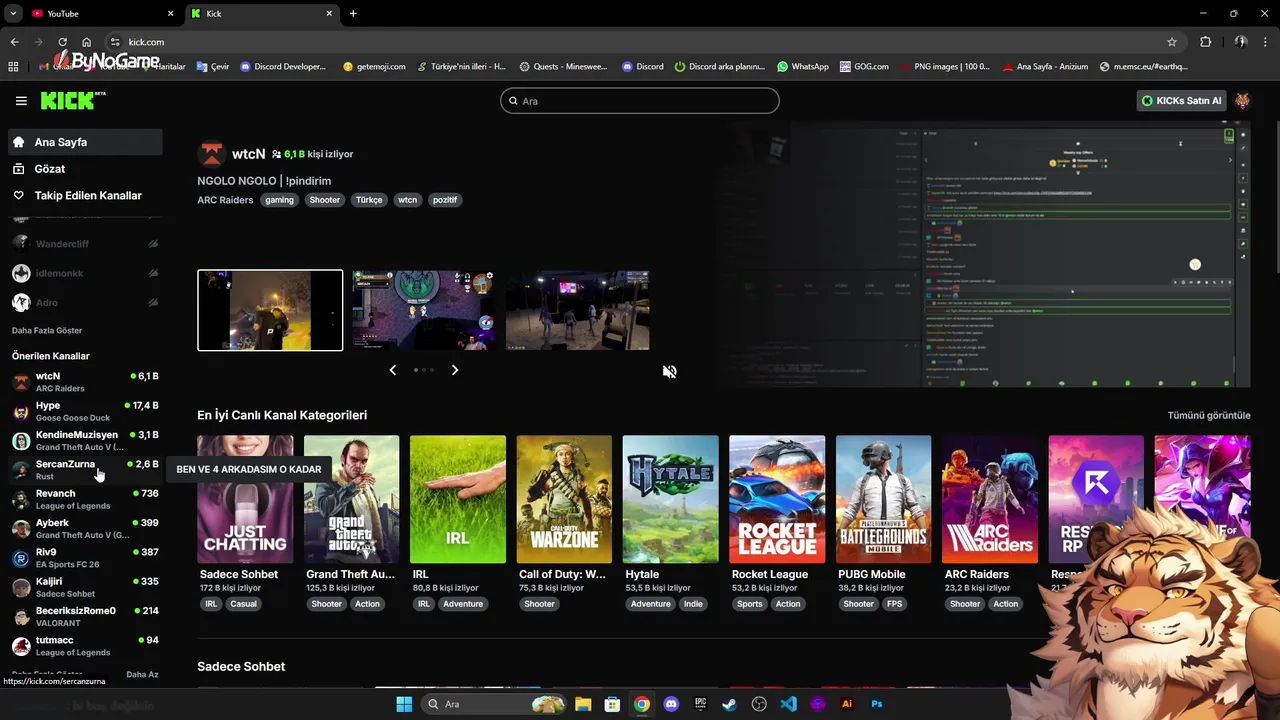Image resolution: width=1280 pixels, height=720 pixels.
Task: Click wtcN channel avatar in featured header
Action: tap(211, 154)
